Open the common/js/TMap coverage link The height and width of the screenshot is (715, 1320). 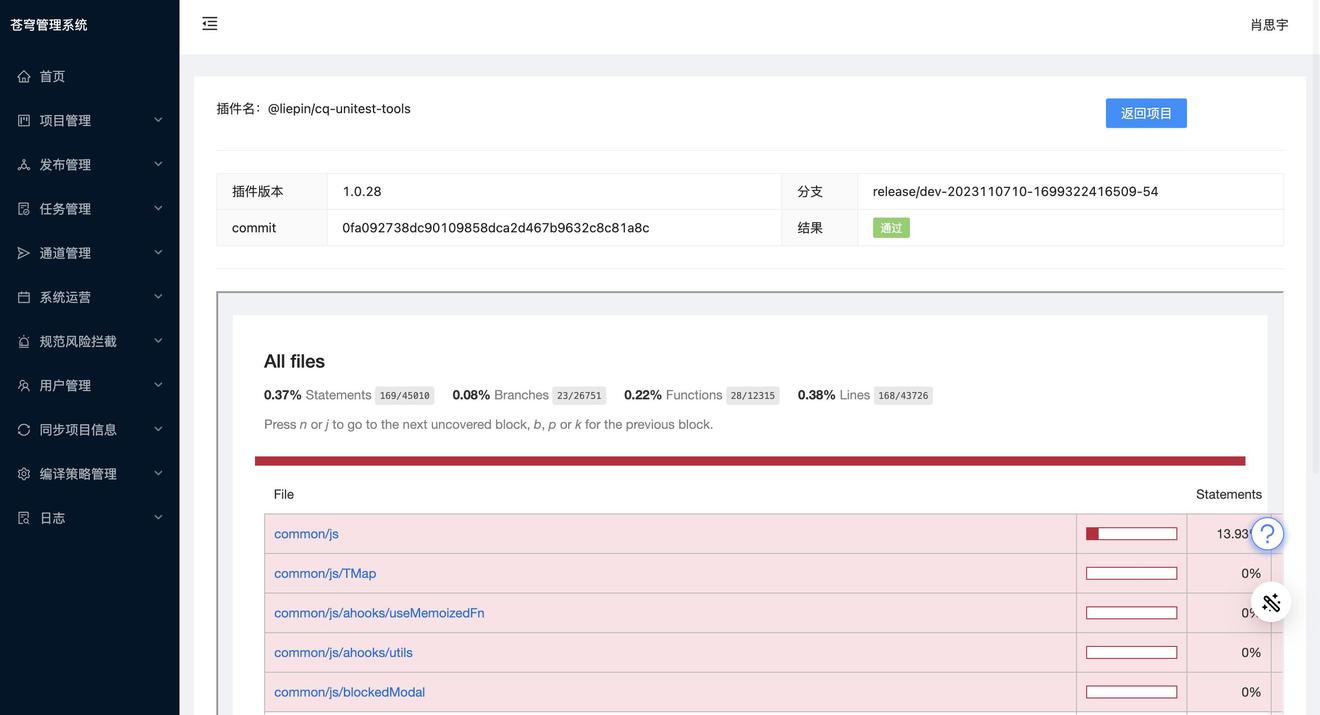click(x=325, y=573)
